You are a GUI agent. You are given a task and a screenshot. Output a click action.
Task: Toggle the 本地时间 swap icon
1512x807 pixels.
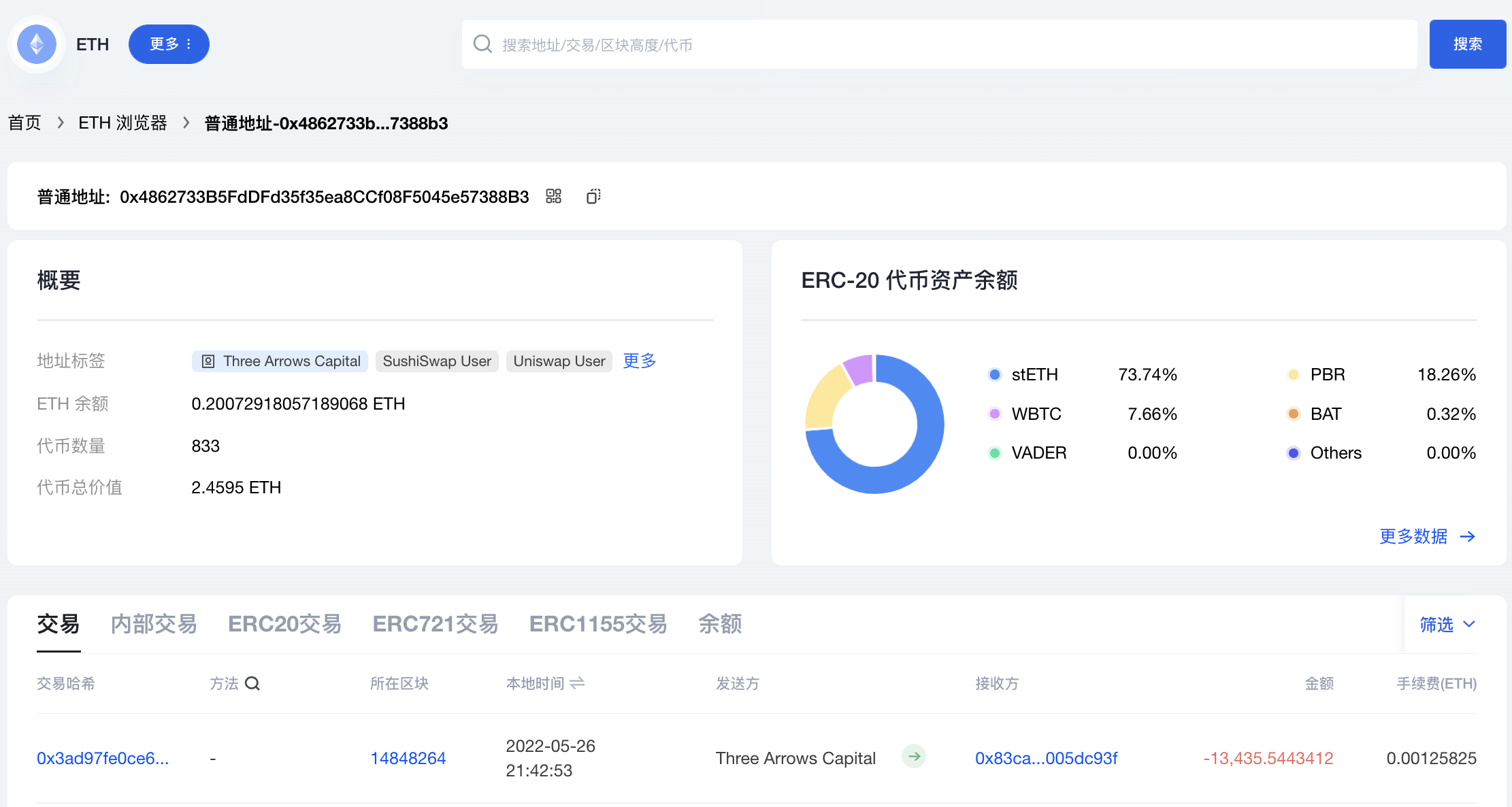pyautogui.click(x=577, y=683)
